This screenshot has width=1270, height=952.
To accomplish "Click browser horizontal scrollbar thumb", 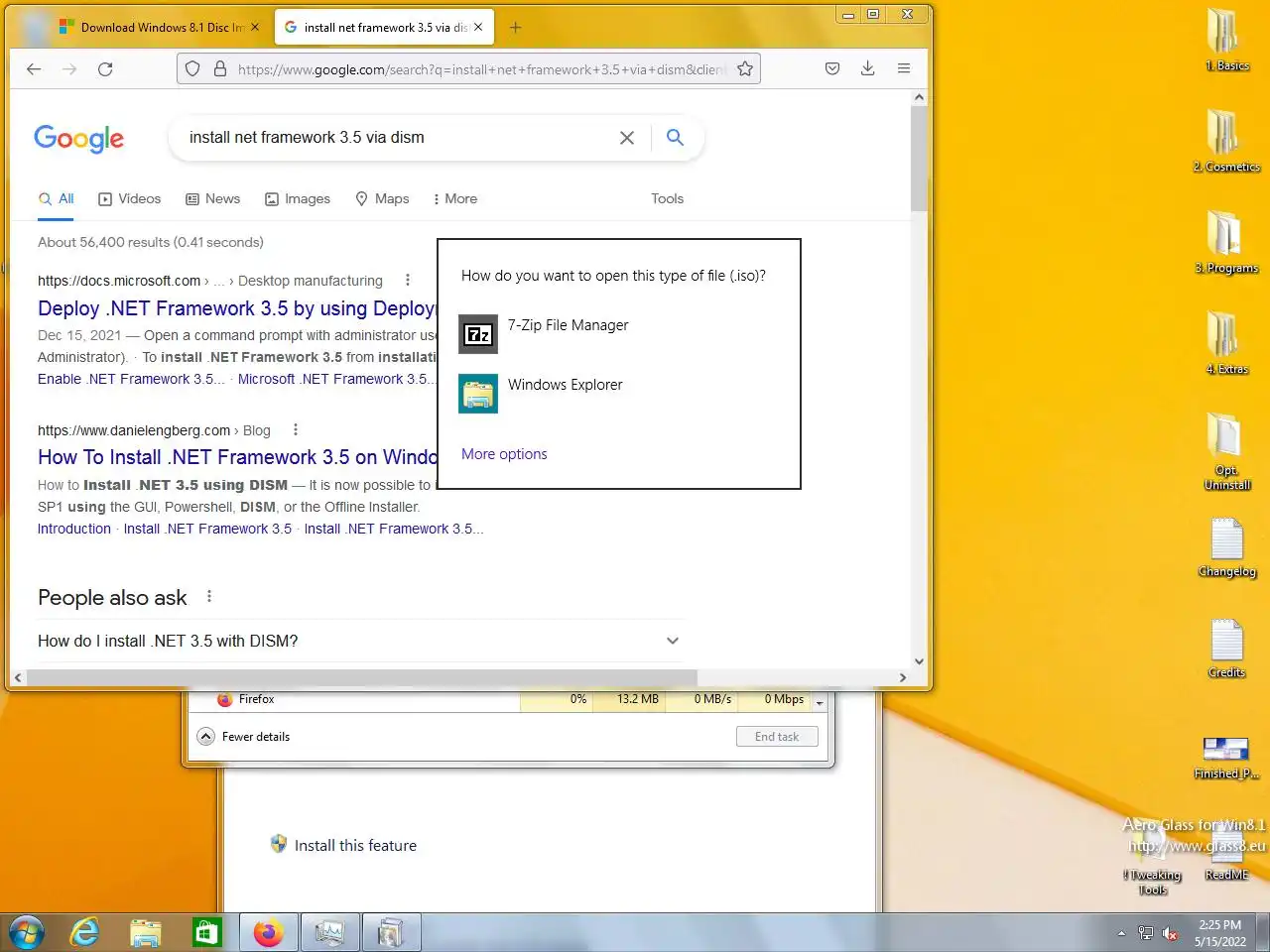I will point(362,677).
